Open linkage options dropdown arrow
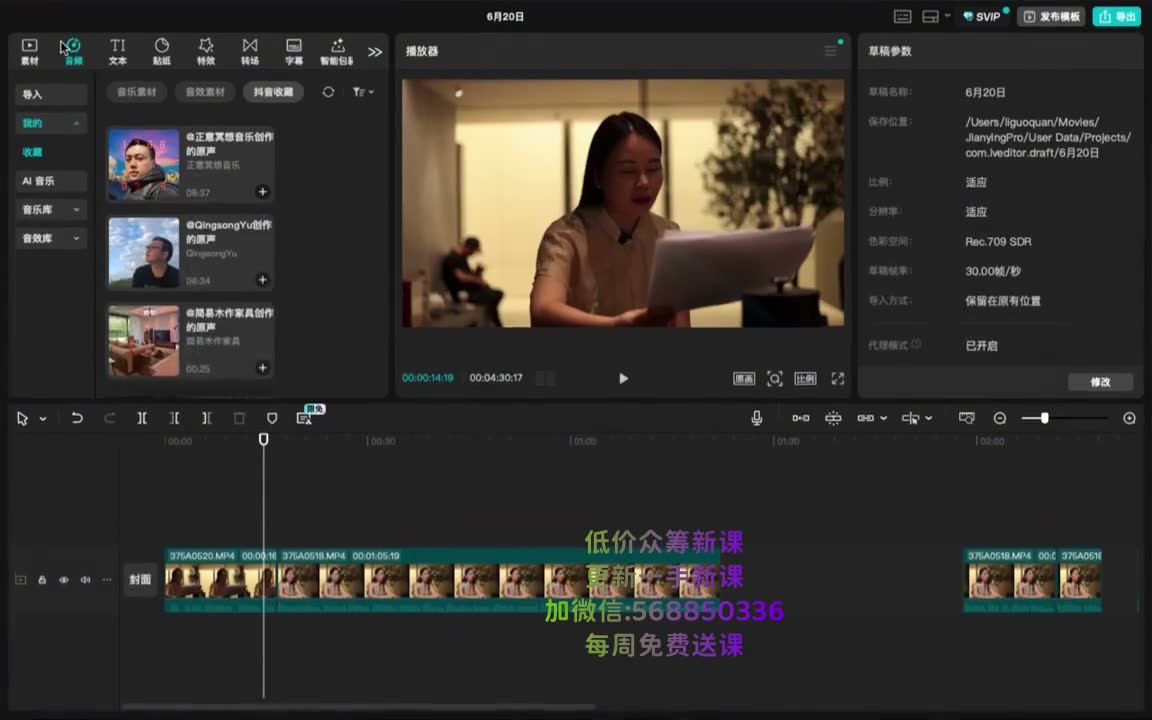This screenshot has height=720, width=1152. point(884,419)
